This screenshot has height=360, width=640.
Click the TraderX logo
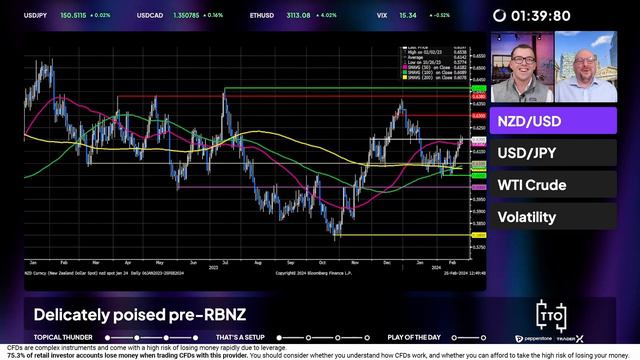(570, 339)
